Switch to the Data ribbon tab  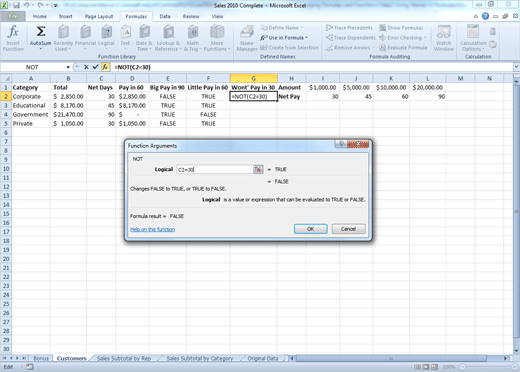click(x=165, y=16)
